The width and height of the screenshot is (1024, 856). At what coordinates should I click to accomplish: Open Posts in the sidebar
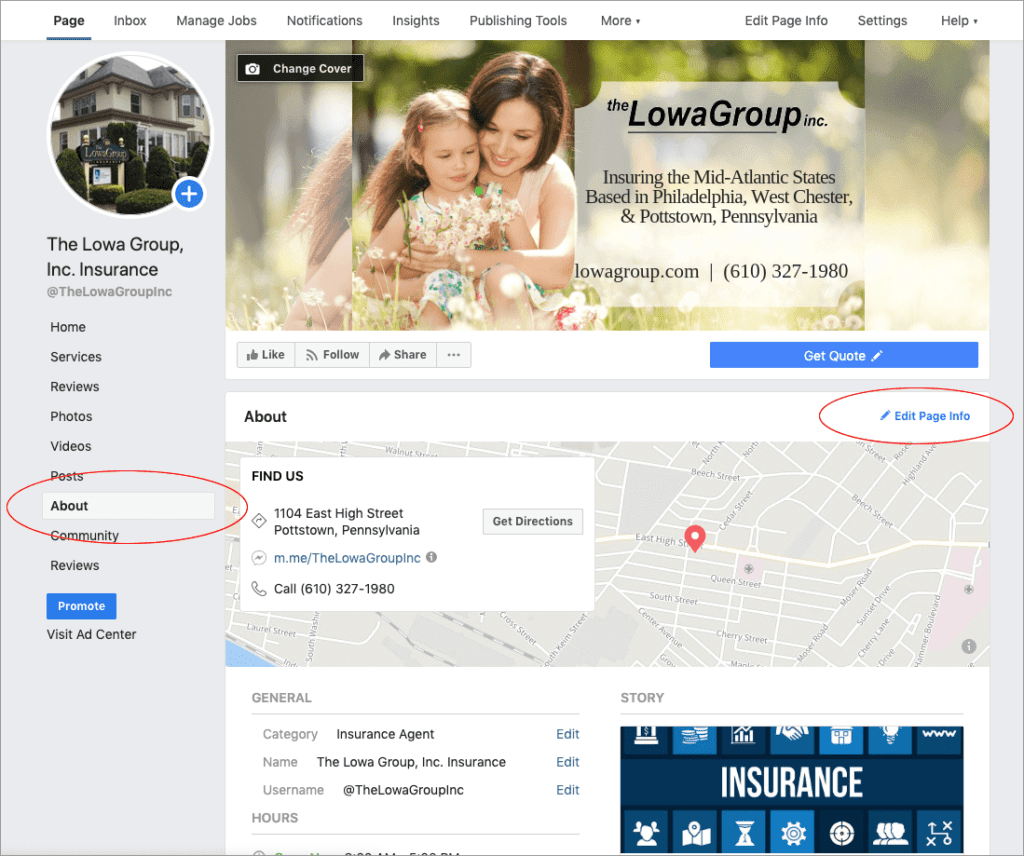pos(67,476)
